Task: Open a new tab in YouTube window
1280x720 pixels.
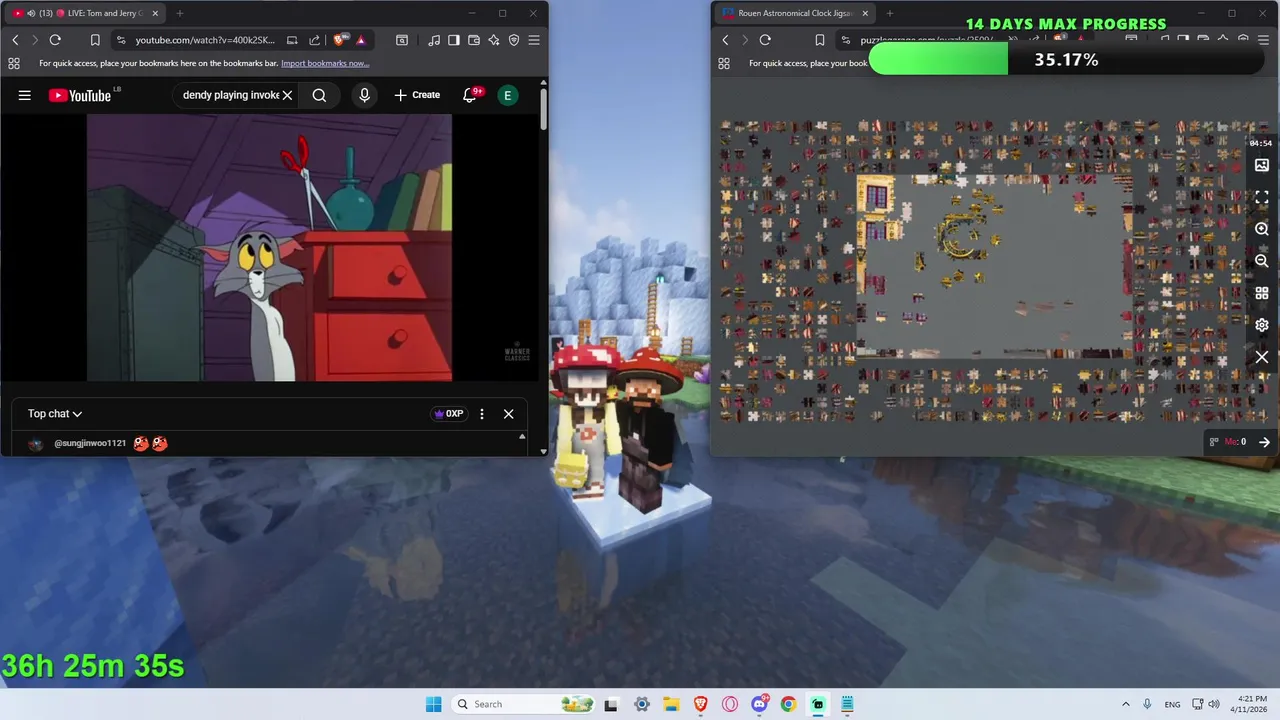Action: (x=180, y=13)
